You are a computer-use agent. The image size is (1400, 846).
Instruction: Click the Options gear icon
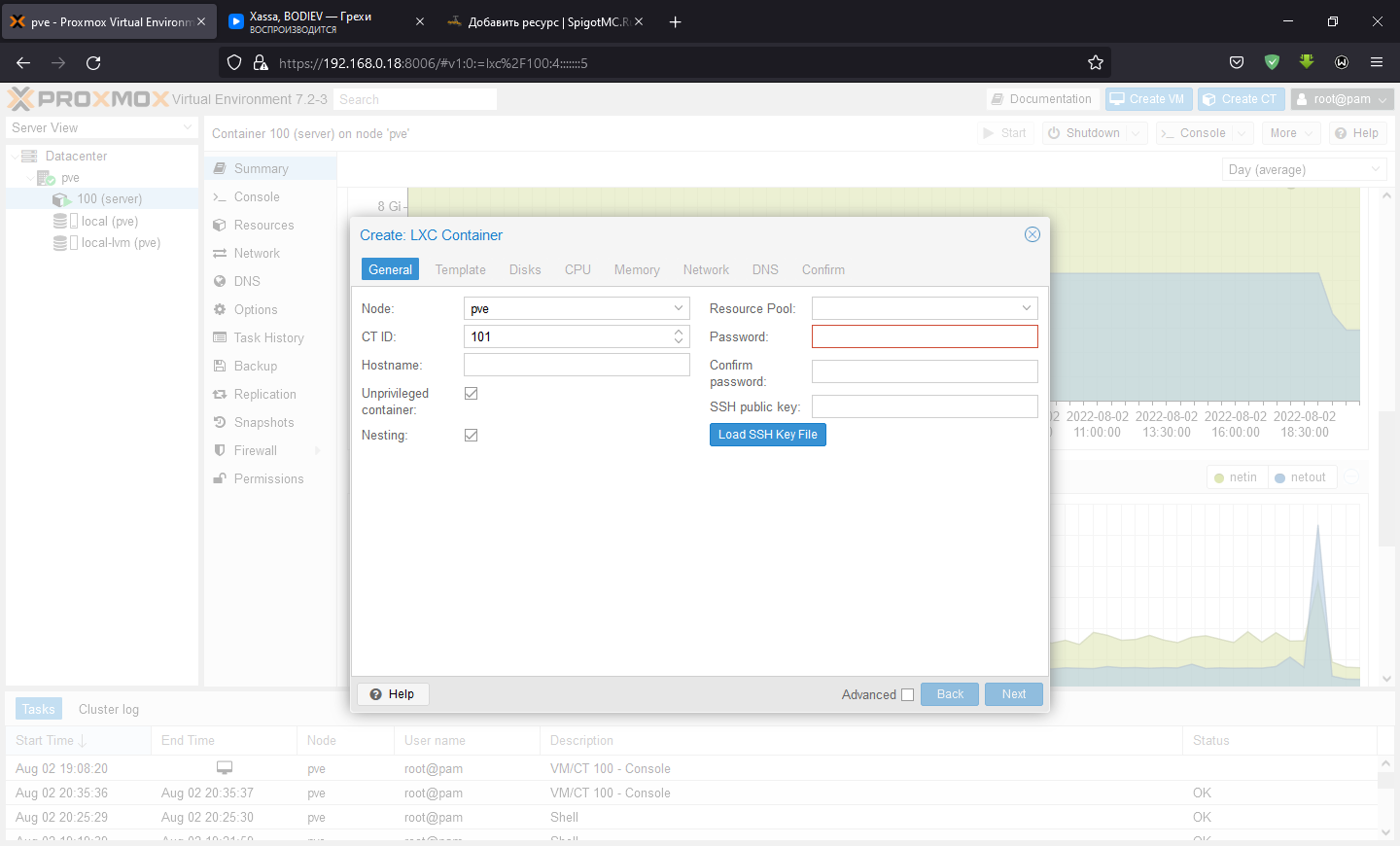(x=220, y=309)
